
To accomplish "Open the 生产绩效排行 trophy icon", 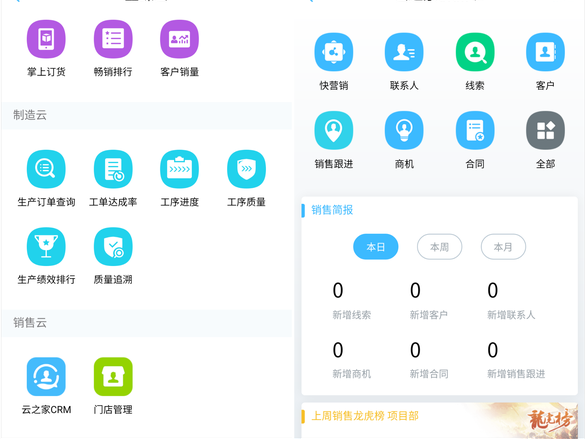I will pos(46,247).
